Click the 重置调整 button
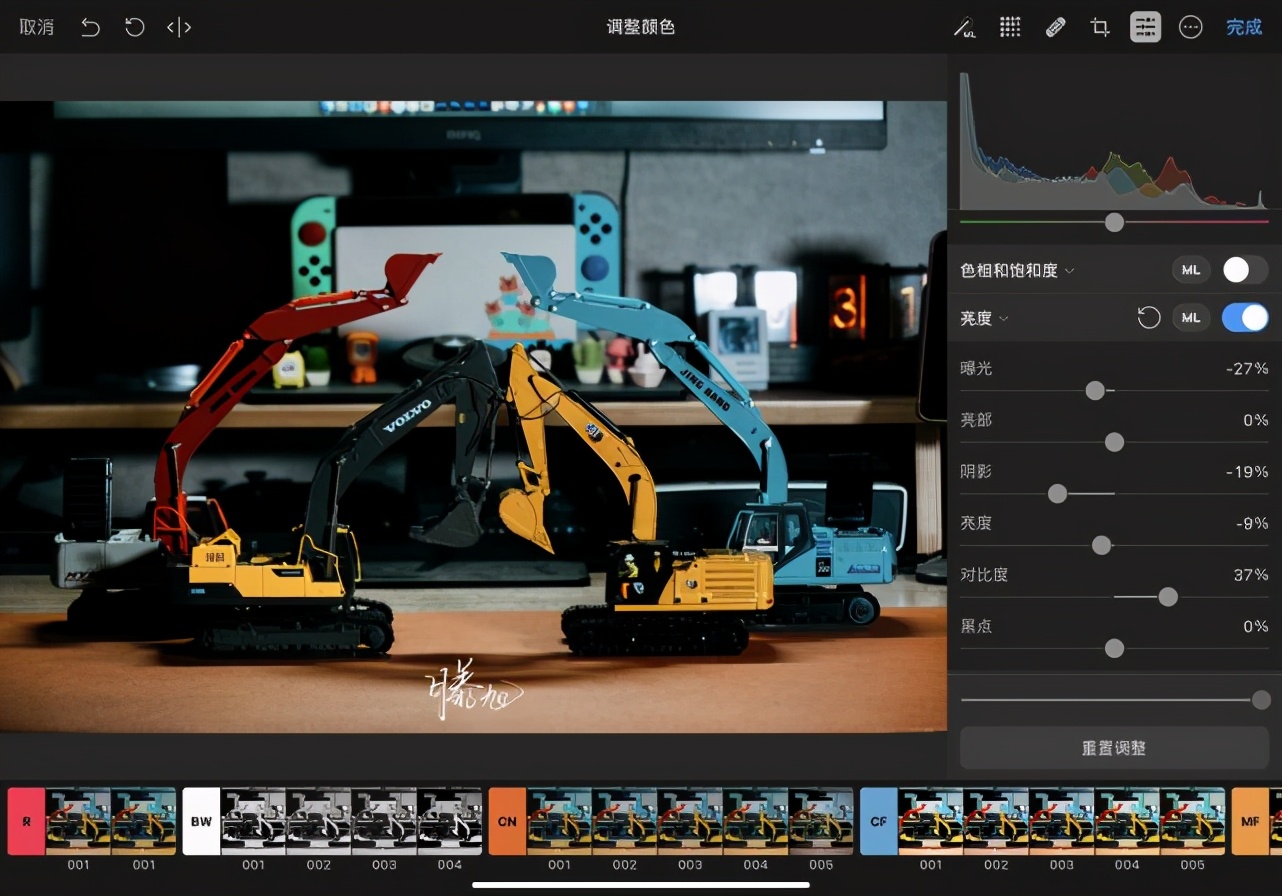This screenshot has height=896, width=1282. tap(1114, 748)
